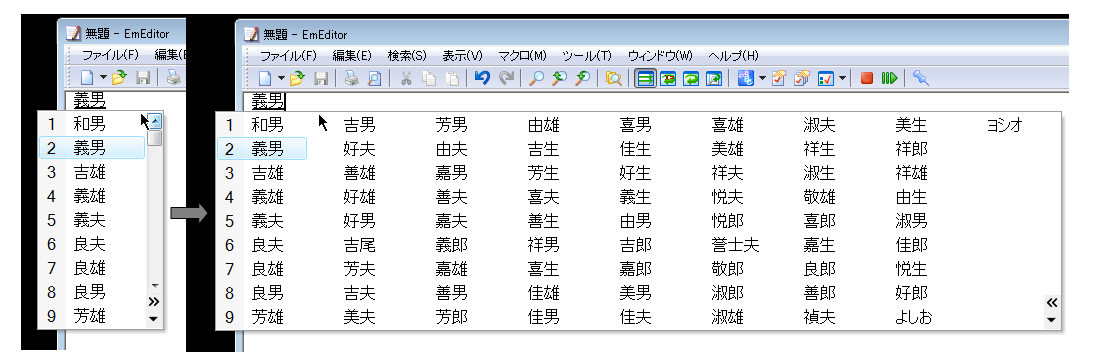Image resolution: width=1096 pixels, height=364 pixels.
Task: Toggle Wrap by Characters icon
Action: 668,78
